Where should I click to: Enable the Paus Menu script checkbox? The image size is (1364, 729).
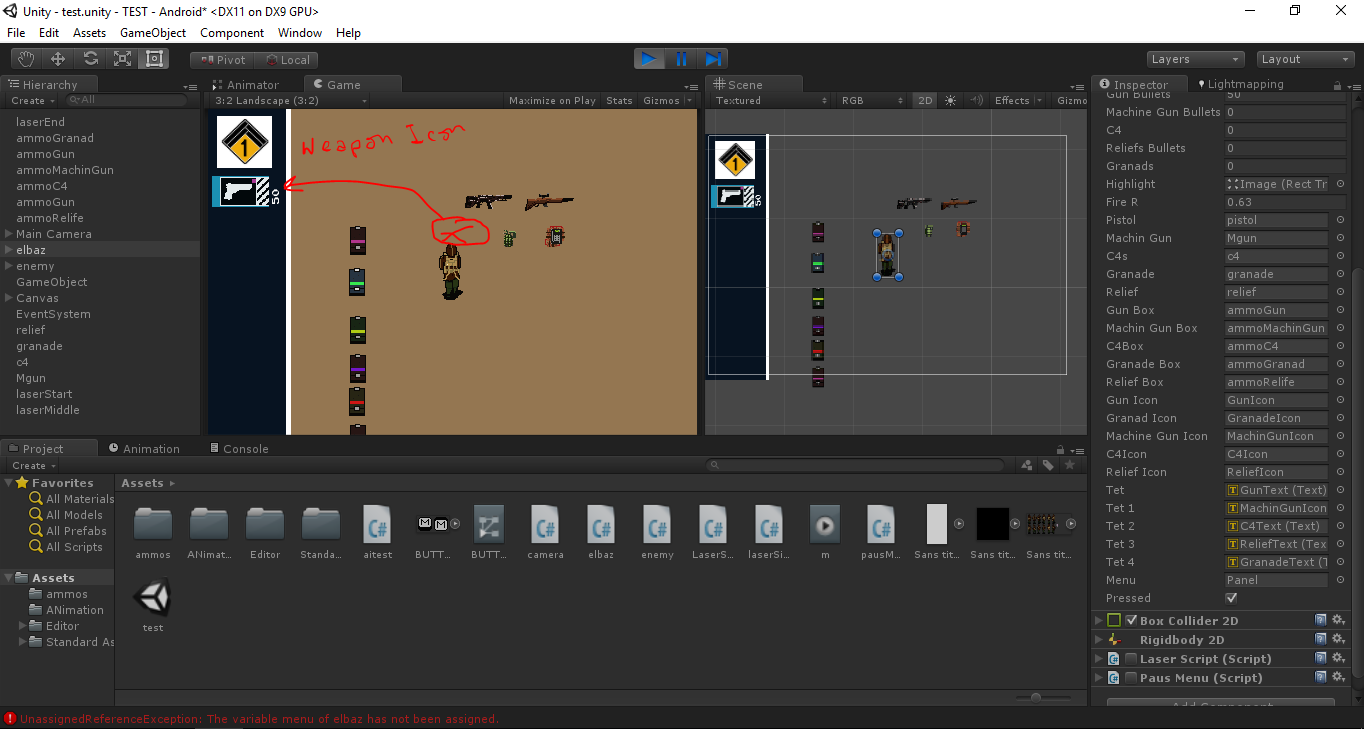point(1131,678)
